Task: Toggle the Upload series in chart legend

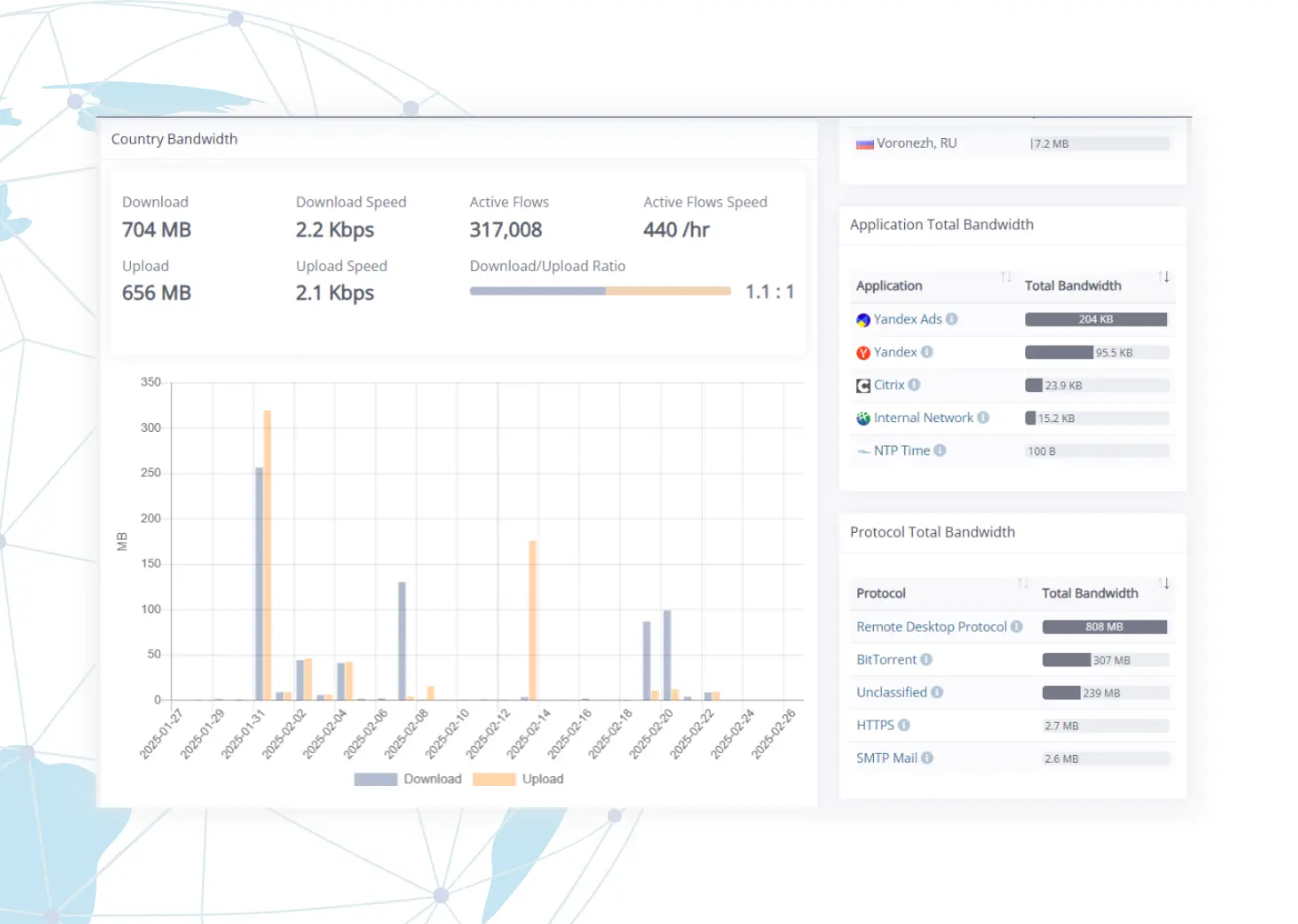Action: [x=519, y=779]
